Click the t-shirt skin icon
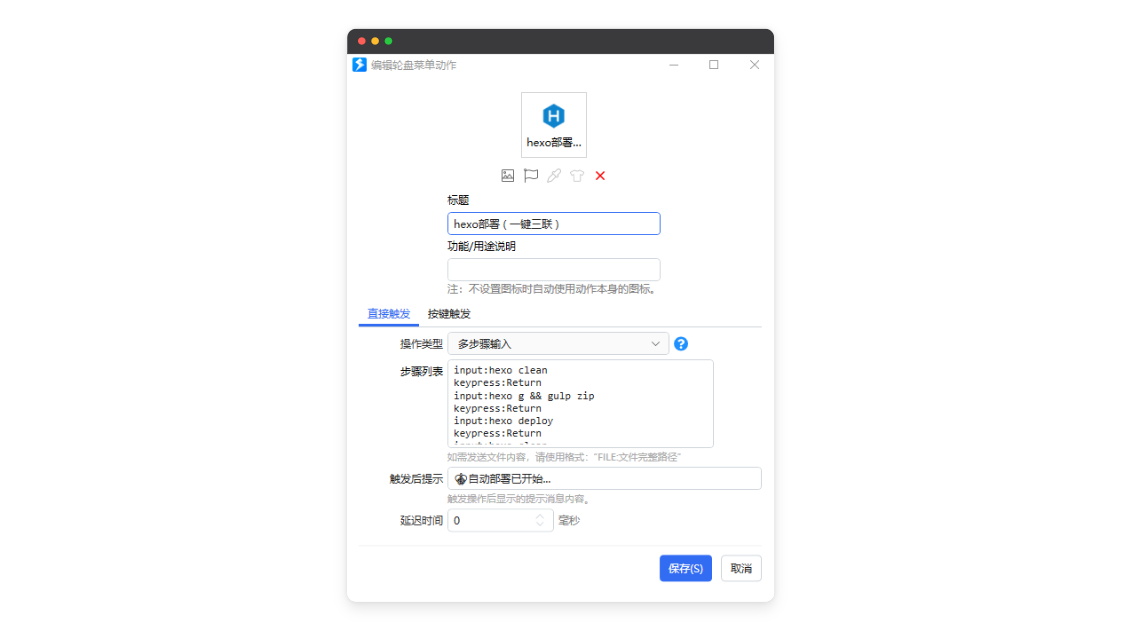This screenshot has width=1122, height=631. tap(577, 175)
